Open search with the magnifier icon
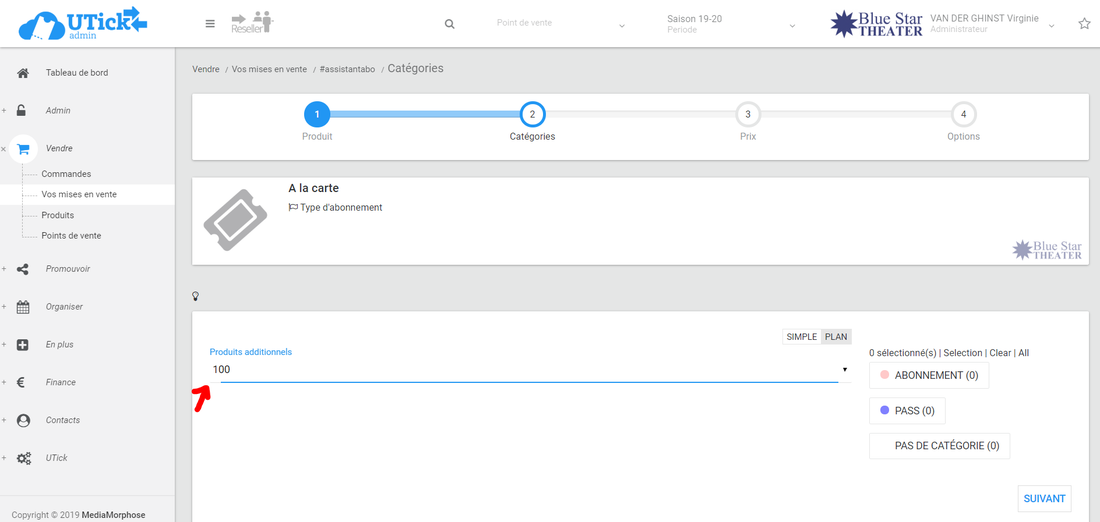Viewport: 1100px width, 522px height. coord(450,24)
